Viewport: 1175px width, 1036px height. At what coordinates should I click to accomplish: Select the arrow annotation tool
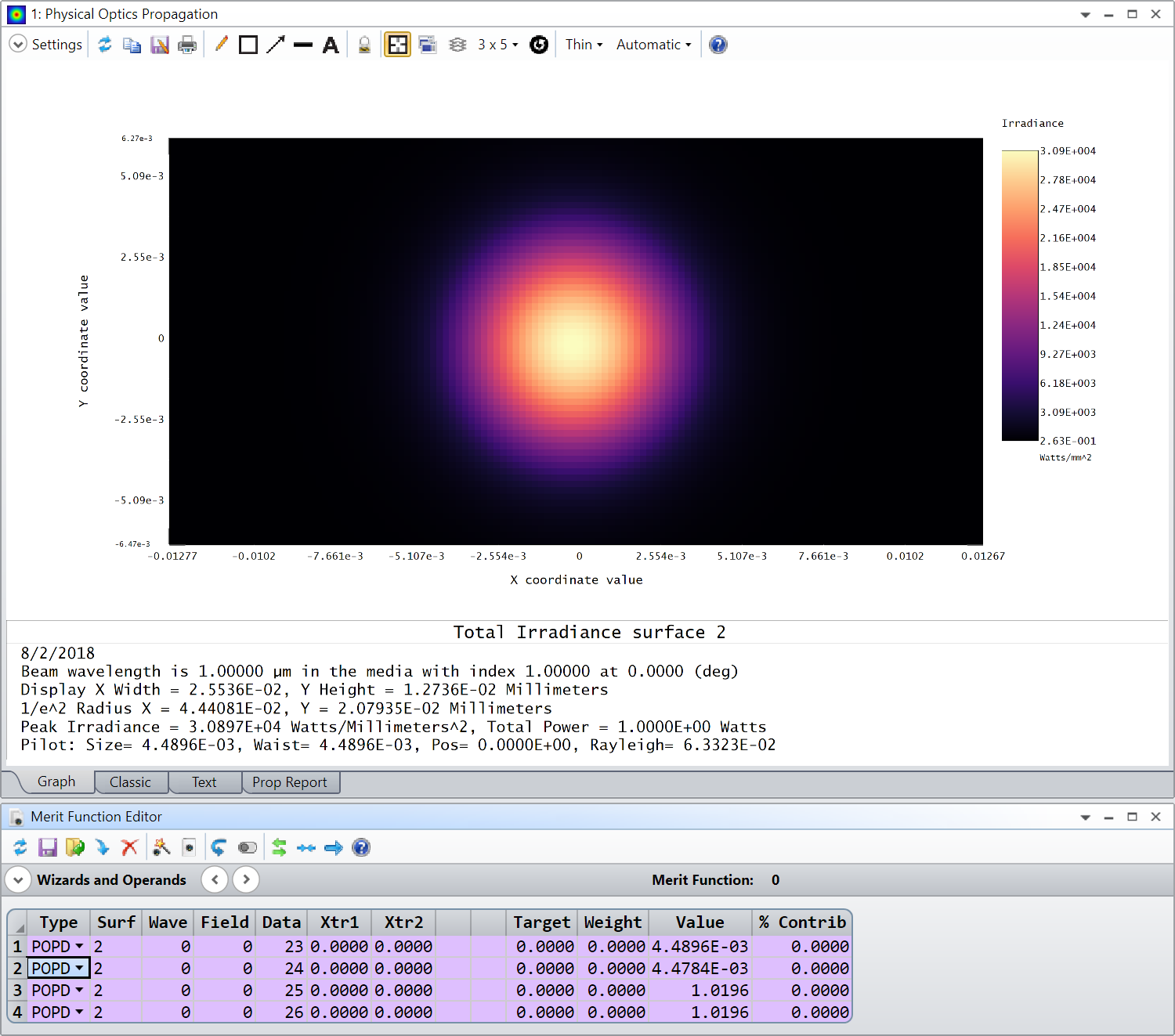pos(276,45)
